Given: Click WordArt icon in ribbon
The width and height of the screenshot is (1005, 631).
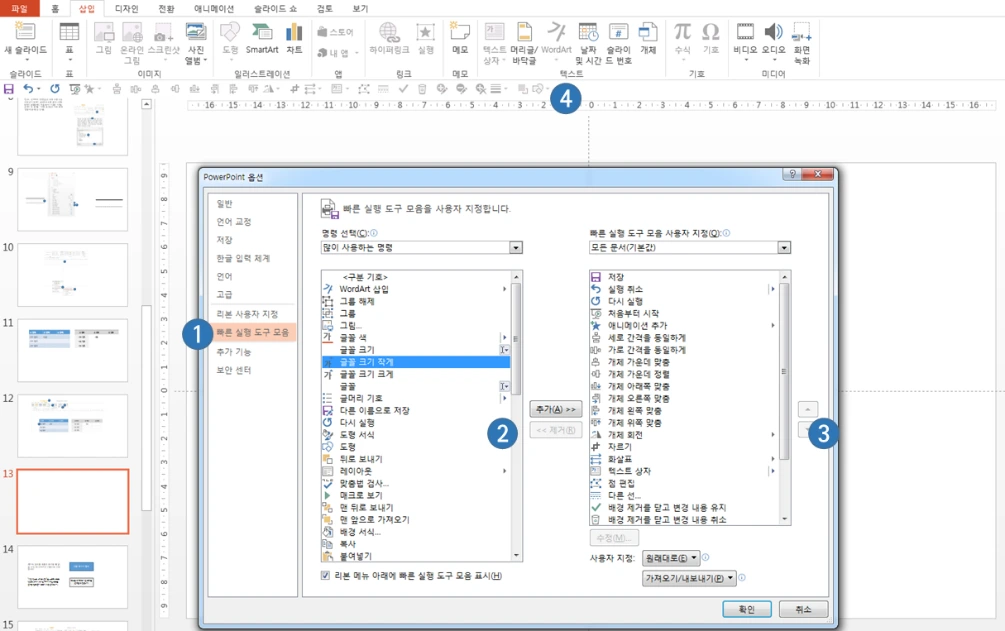Looking at the screenshot, I should 556,32.
